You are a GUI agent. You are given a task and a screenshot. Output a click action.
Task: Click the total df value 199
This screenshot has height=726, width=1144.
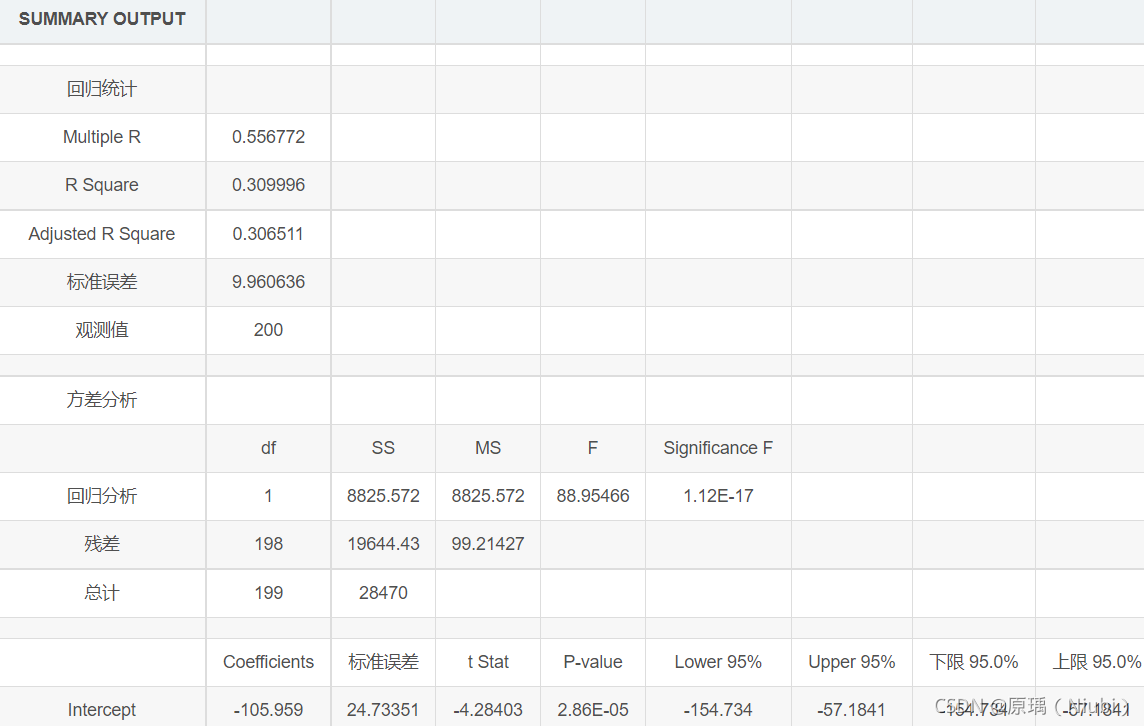click(x=268, y=593)
